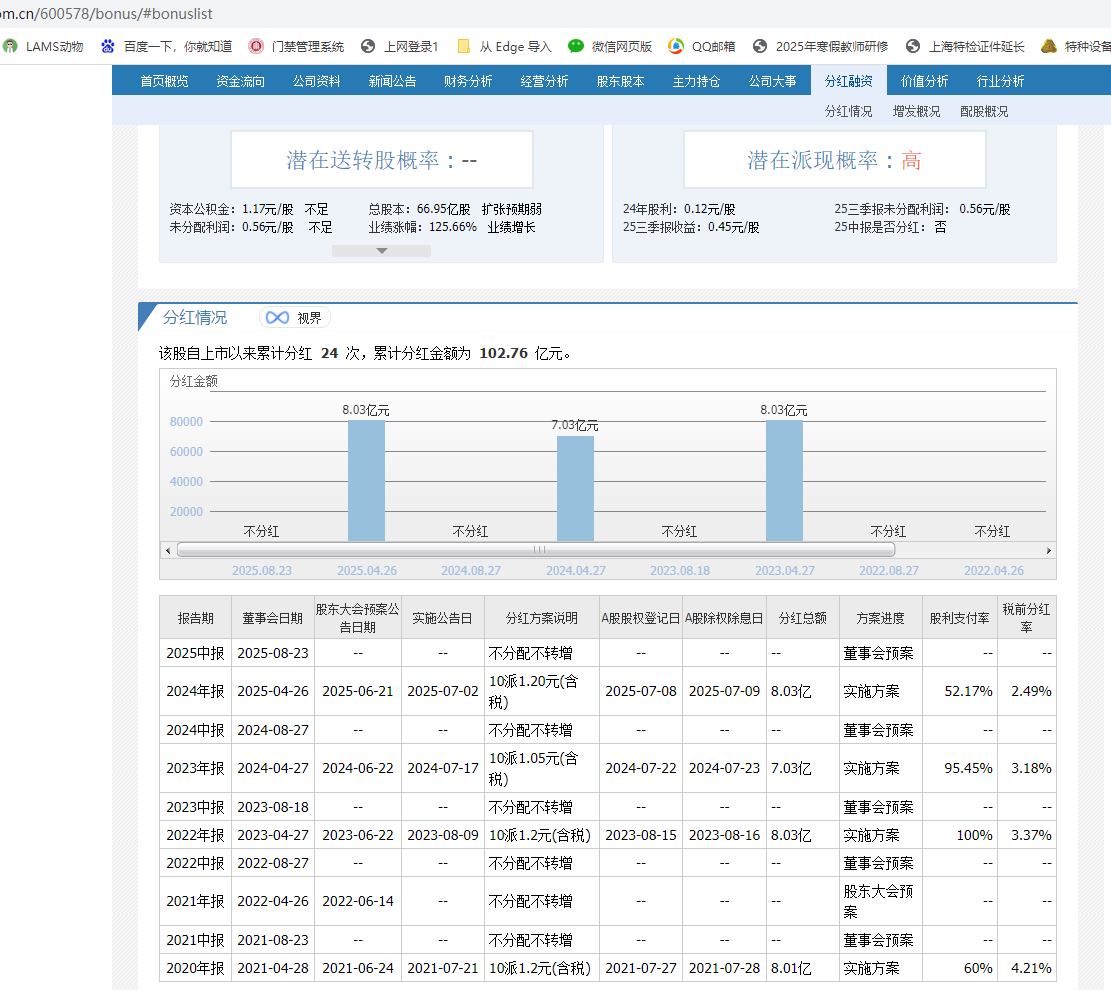Click the chart scrollbar right arrow
1111x990 pixels.
point(1048,550)
